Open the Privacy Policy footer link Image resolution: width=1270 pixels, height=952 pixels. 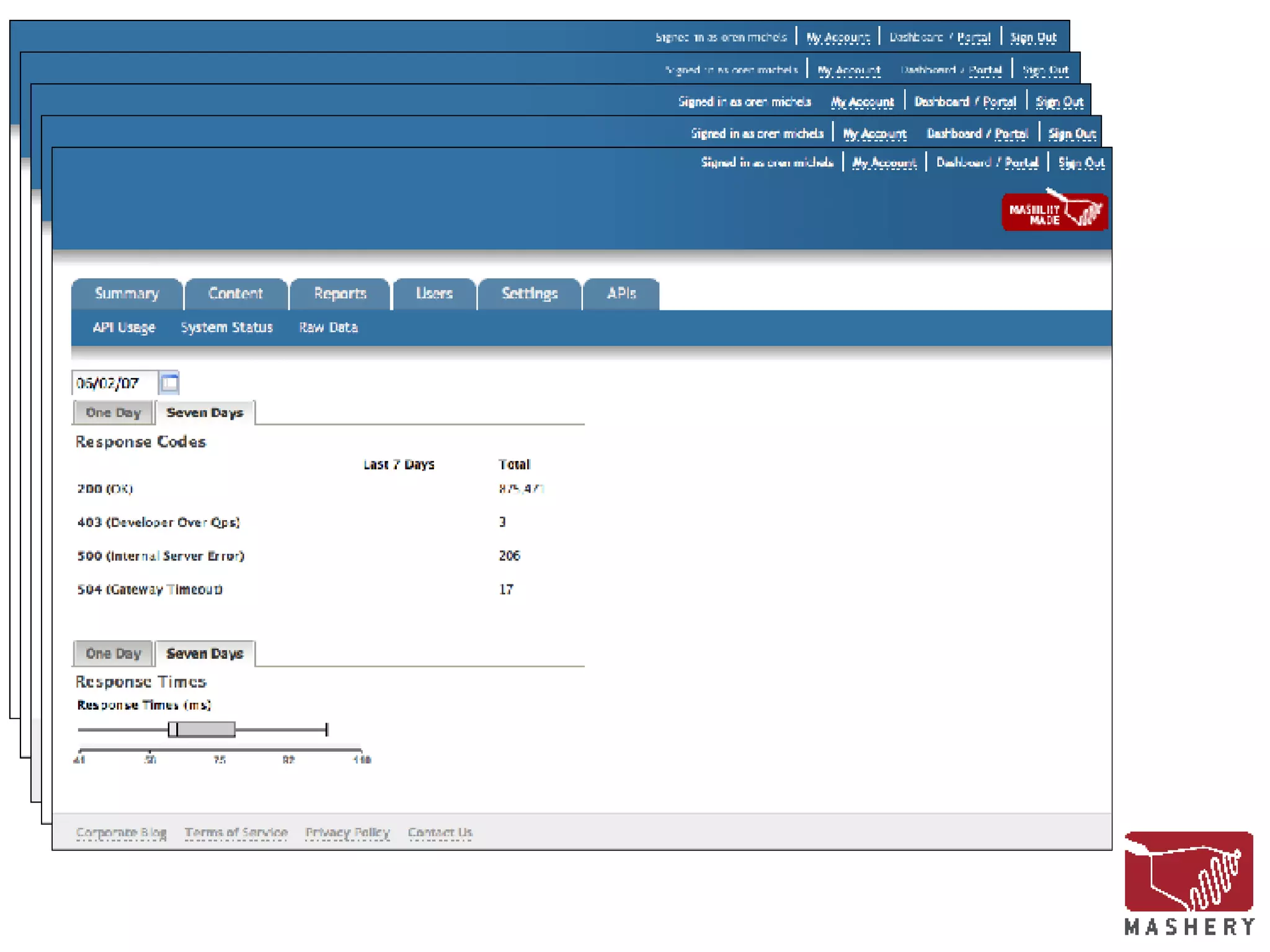[x=347, y=832]
